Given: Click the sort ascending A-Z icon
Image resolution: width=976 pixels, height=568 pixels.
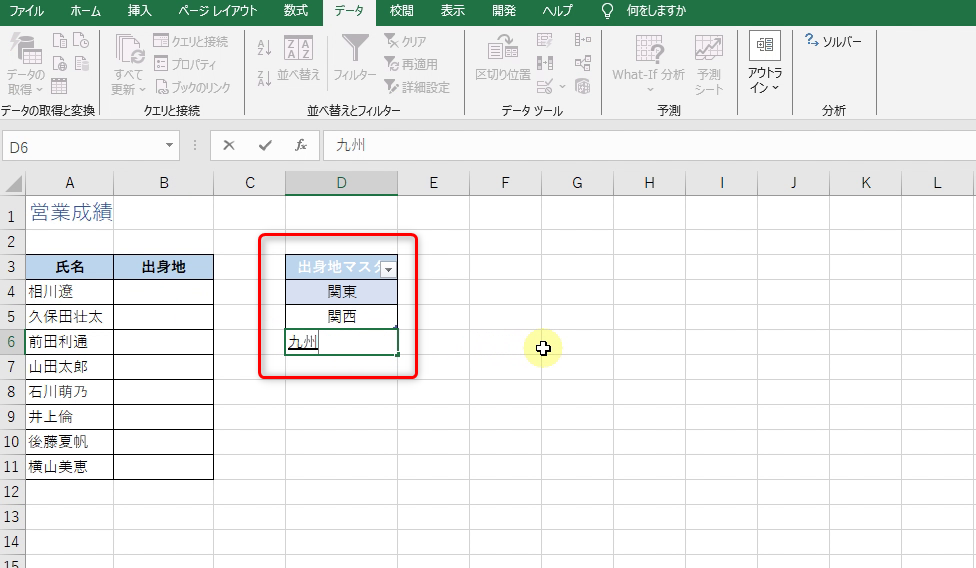Looking at the screenshot, I should 265,47.
